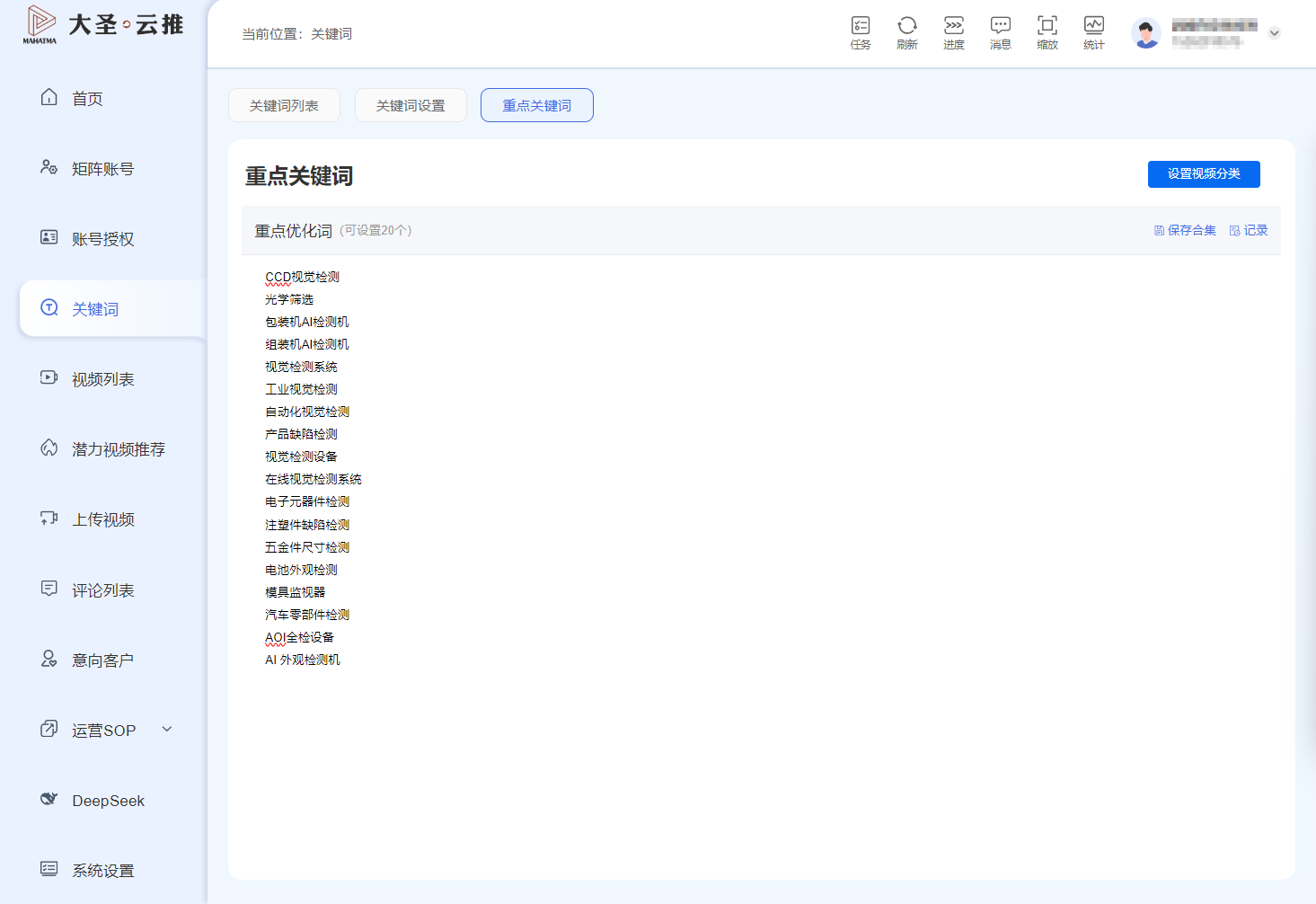Image resolution: width=1316 pixels, height=904 pixels.
Task: Click the DeepSeek sidebar label
Action: click(x=109, y=801)
